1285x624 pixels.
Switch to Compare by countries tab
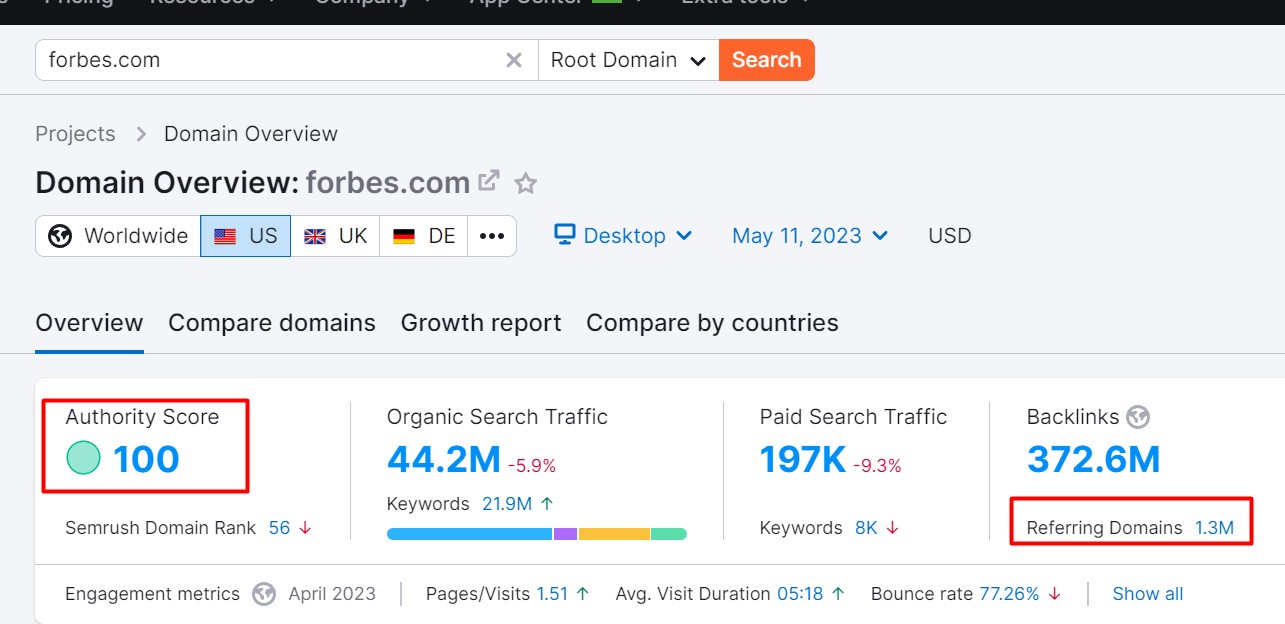(x=712, y=323)
